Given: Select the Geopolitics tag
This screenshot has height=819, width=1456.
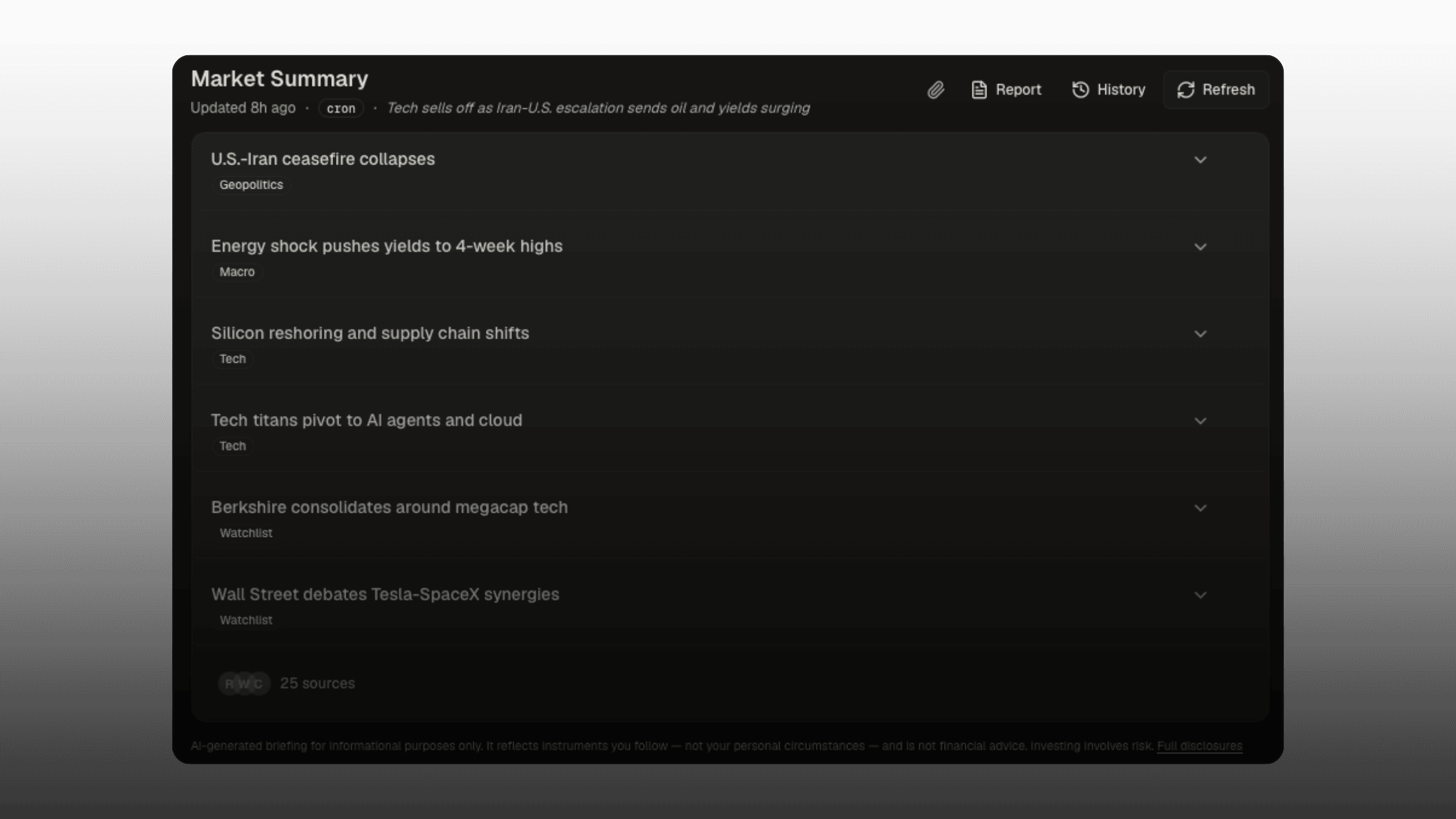Looking at the screenshot, I should click(251, 185).
